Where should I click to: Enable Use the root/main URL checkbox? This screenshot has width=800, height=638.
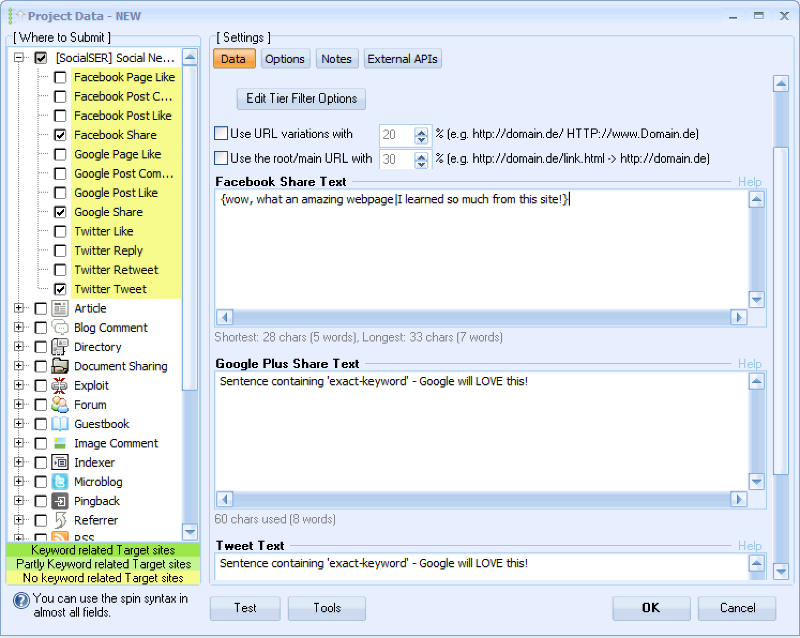[x=221, y=158]
